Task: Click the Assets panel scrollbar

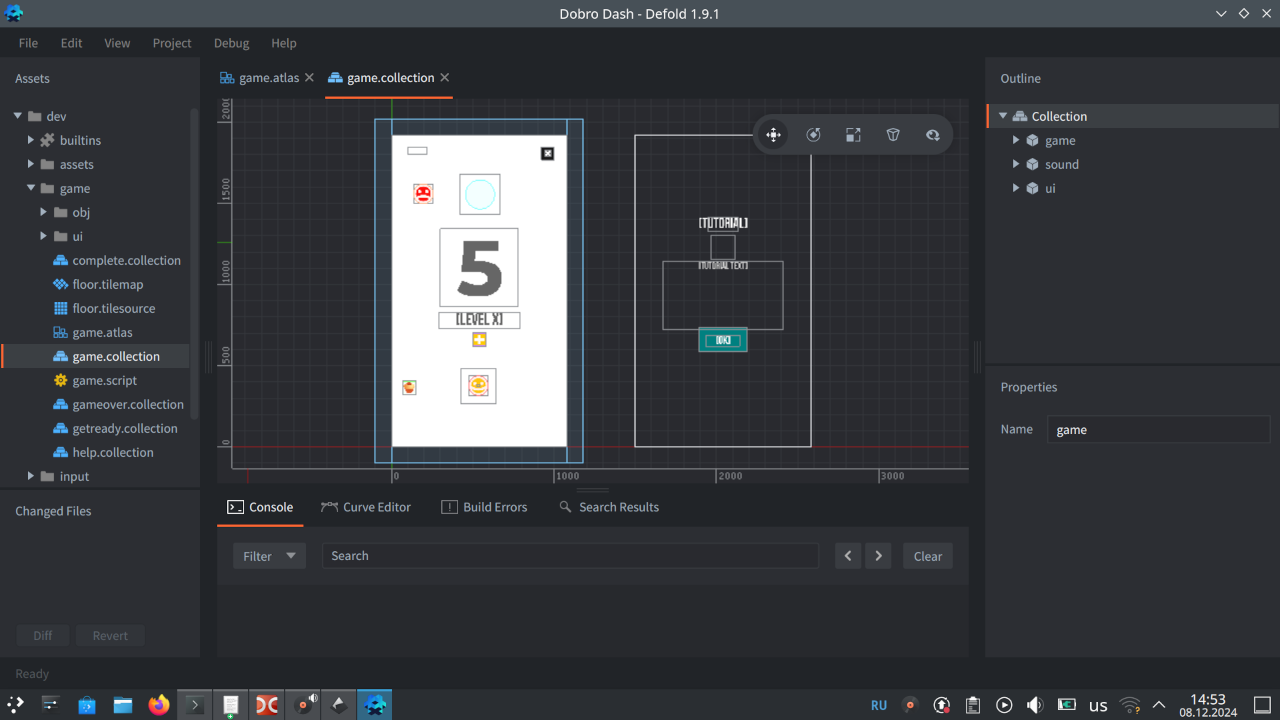Action: click(x=194, y=264)
